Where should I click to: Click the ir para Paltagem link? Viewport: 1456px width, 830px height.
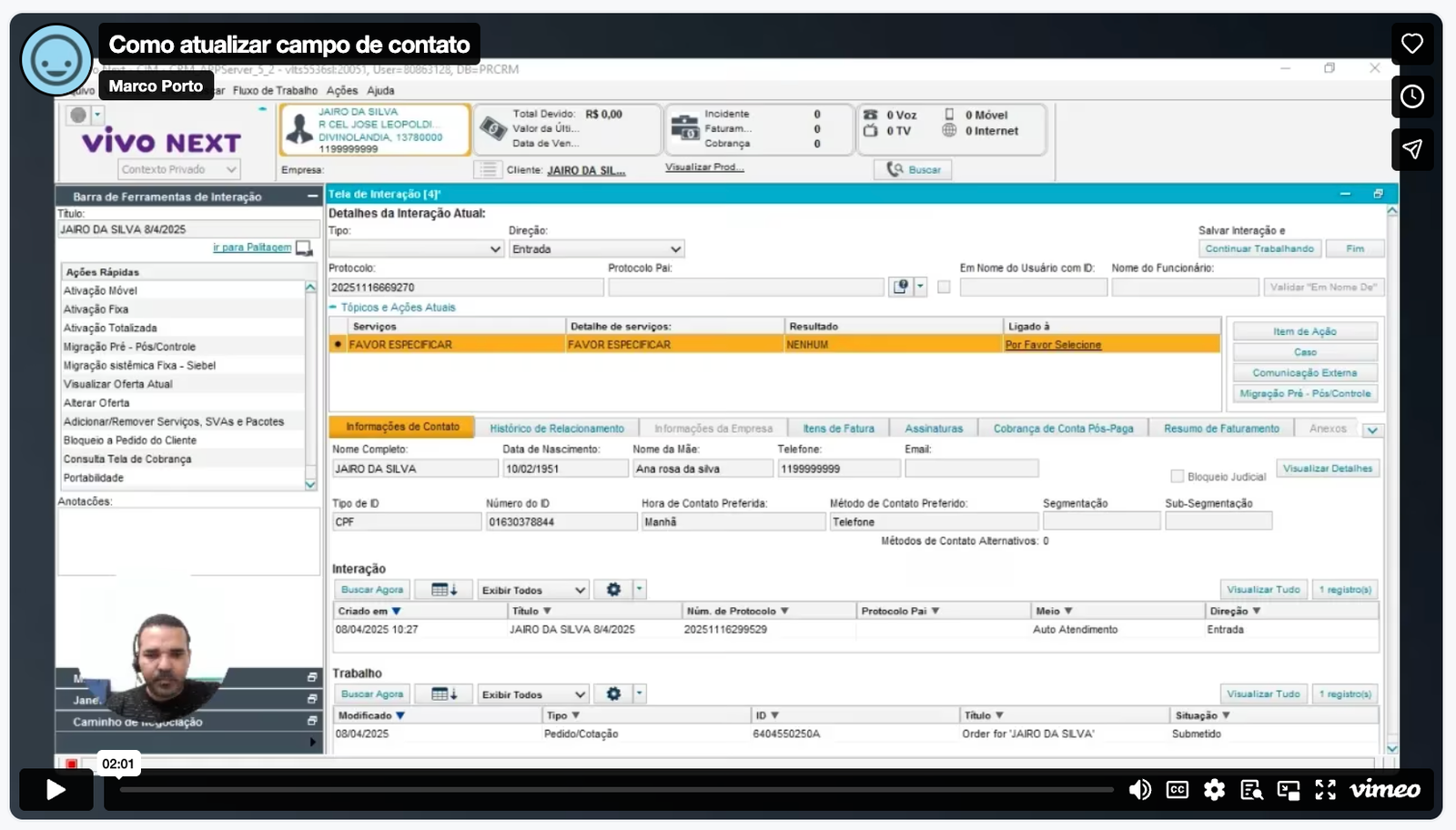[252, 248]
